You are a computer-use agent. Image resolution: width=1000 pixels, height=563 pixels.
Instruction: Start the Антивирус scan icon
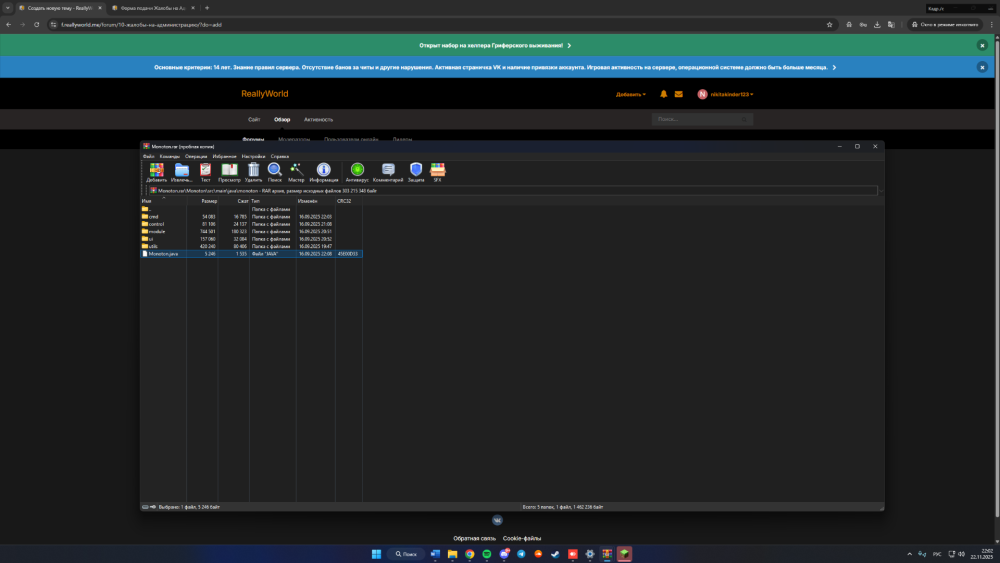pos(357,172)
